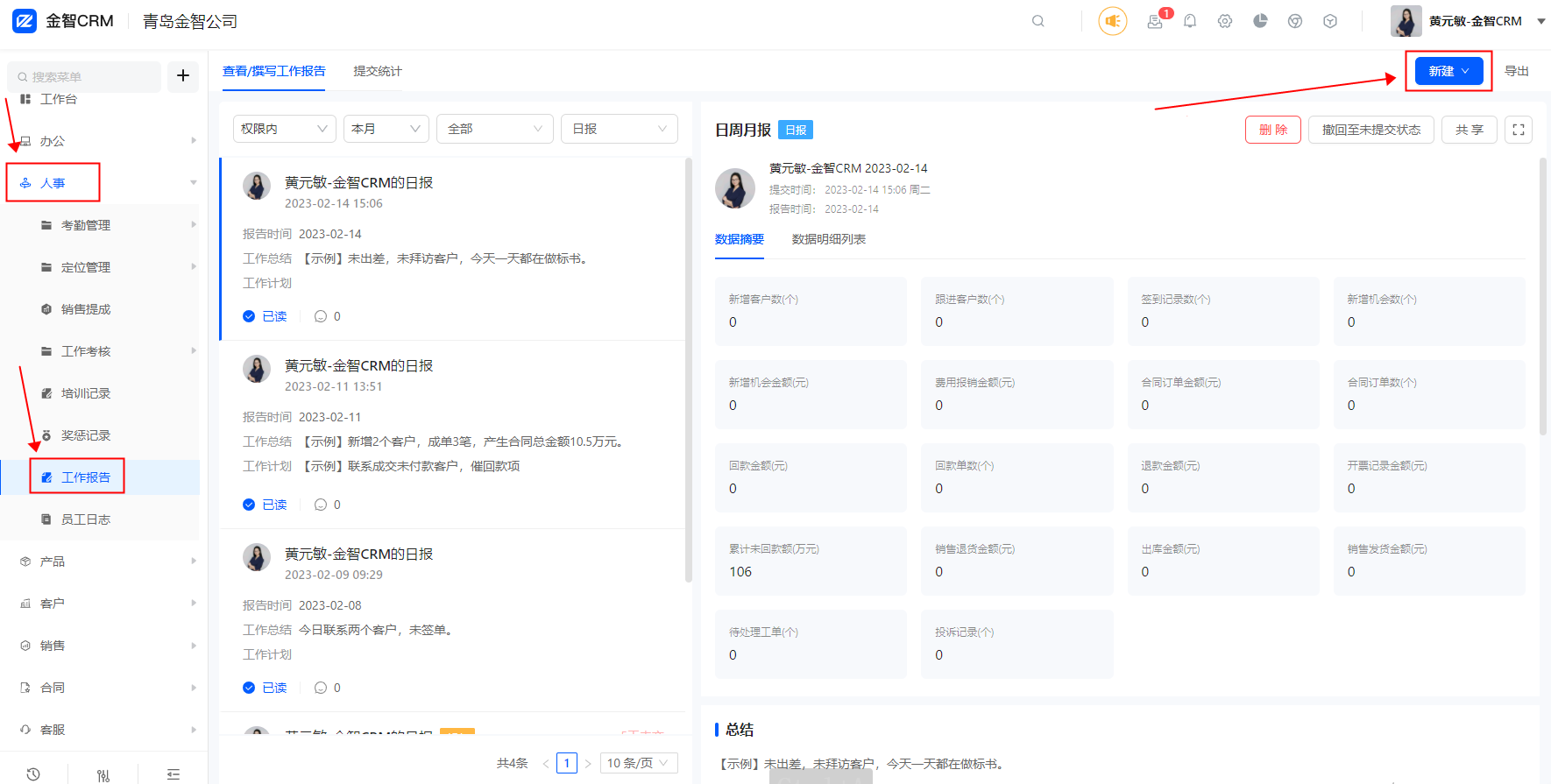Viewport: 1551px width, 784px height.
Task: Open the 日报 report type dropdown
Action: tap(620, 129)
